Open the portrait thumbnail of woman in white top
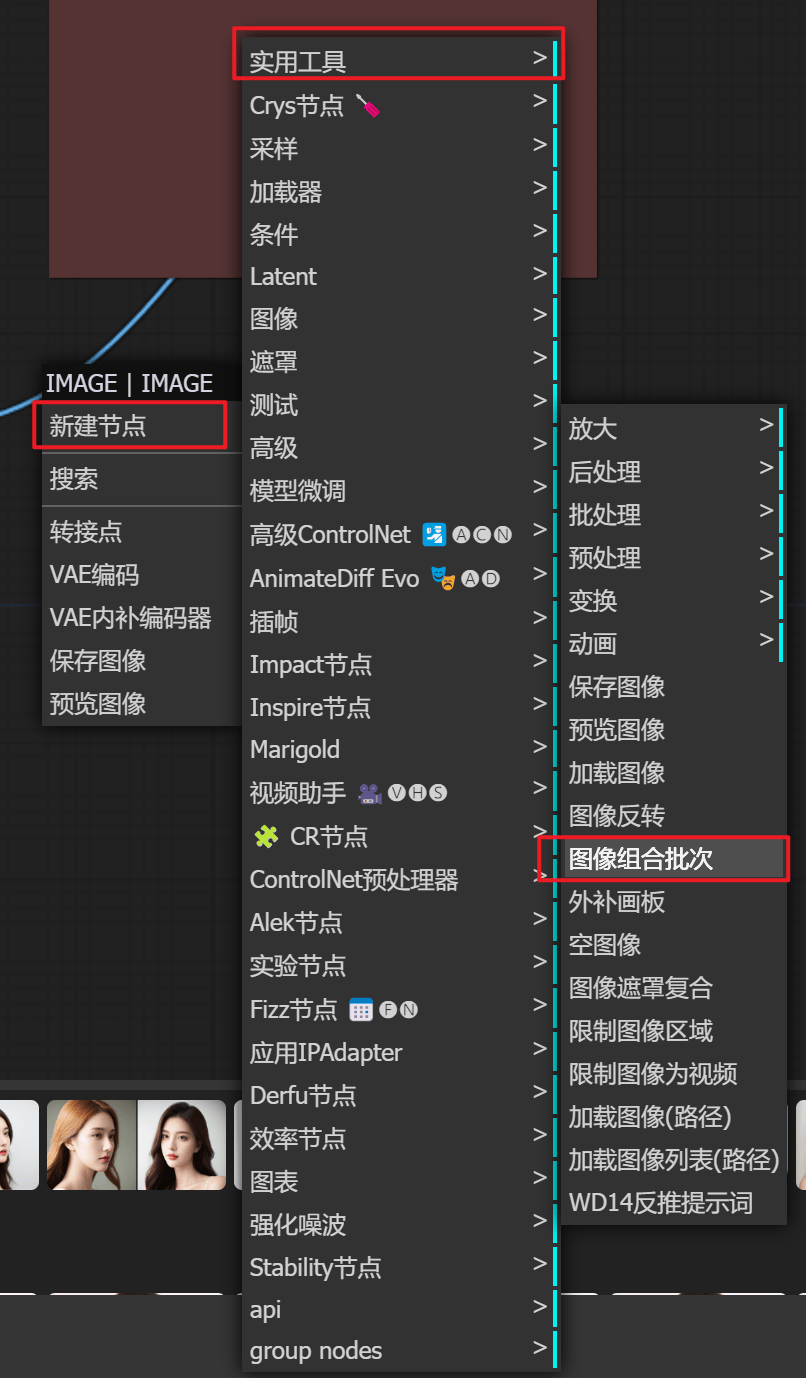 (181, 1145)
